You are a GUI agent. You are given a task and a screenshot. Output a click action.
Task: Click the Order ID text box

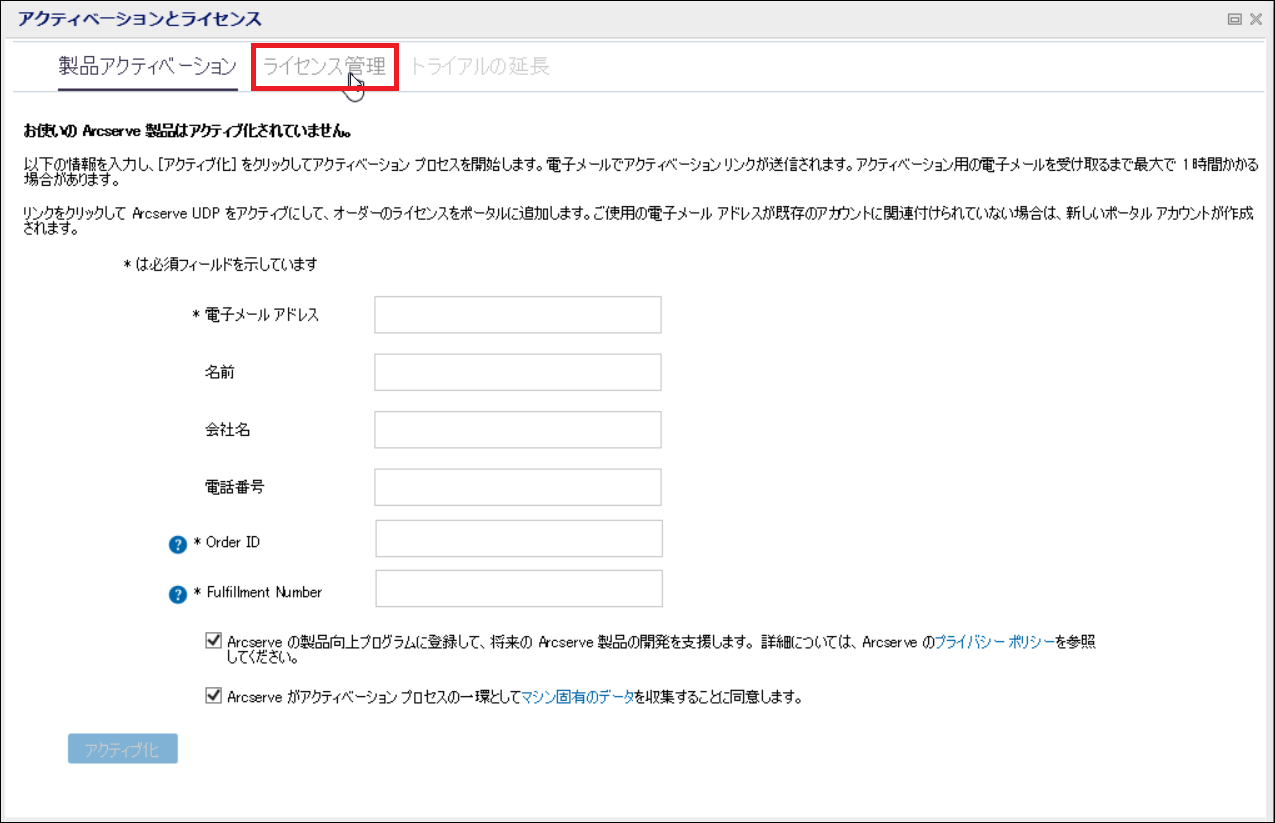519,538
